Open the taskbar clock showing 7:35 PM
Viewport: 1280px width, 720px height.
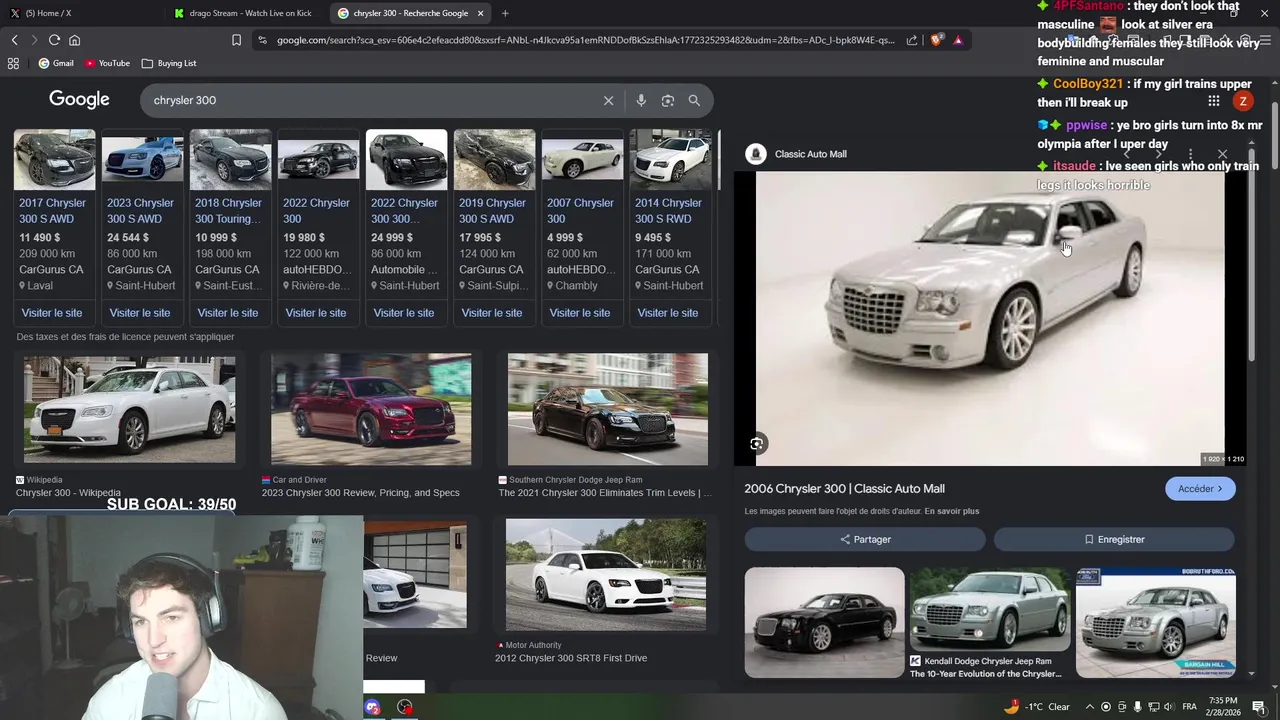[x=1223, y=707]
